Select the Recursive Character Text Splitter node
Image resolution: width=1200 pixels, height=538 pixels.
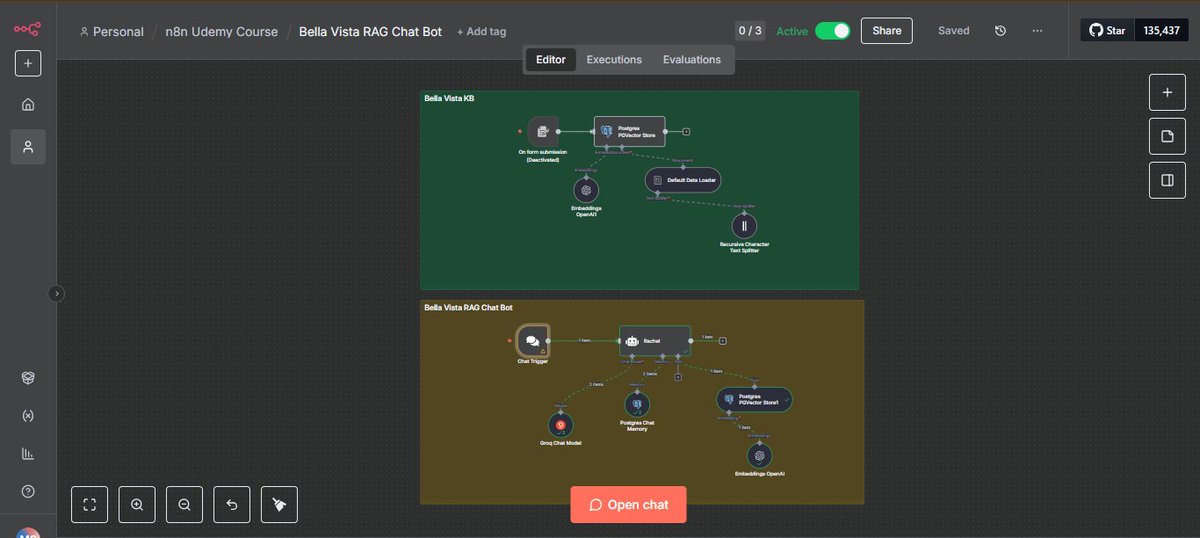tap(745, 226)
